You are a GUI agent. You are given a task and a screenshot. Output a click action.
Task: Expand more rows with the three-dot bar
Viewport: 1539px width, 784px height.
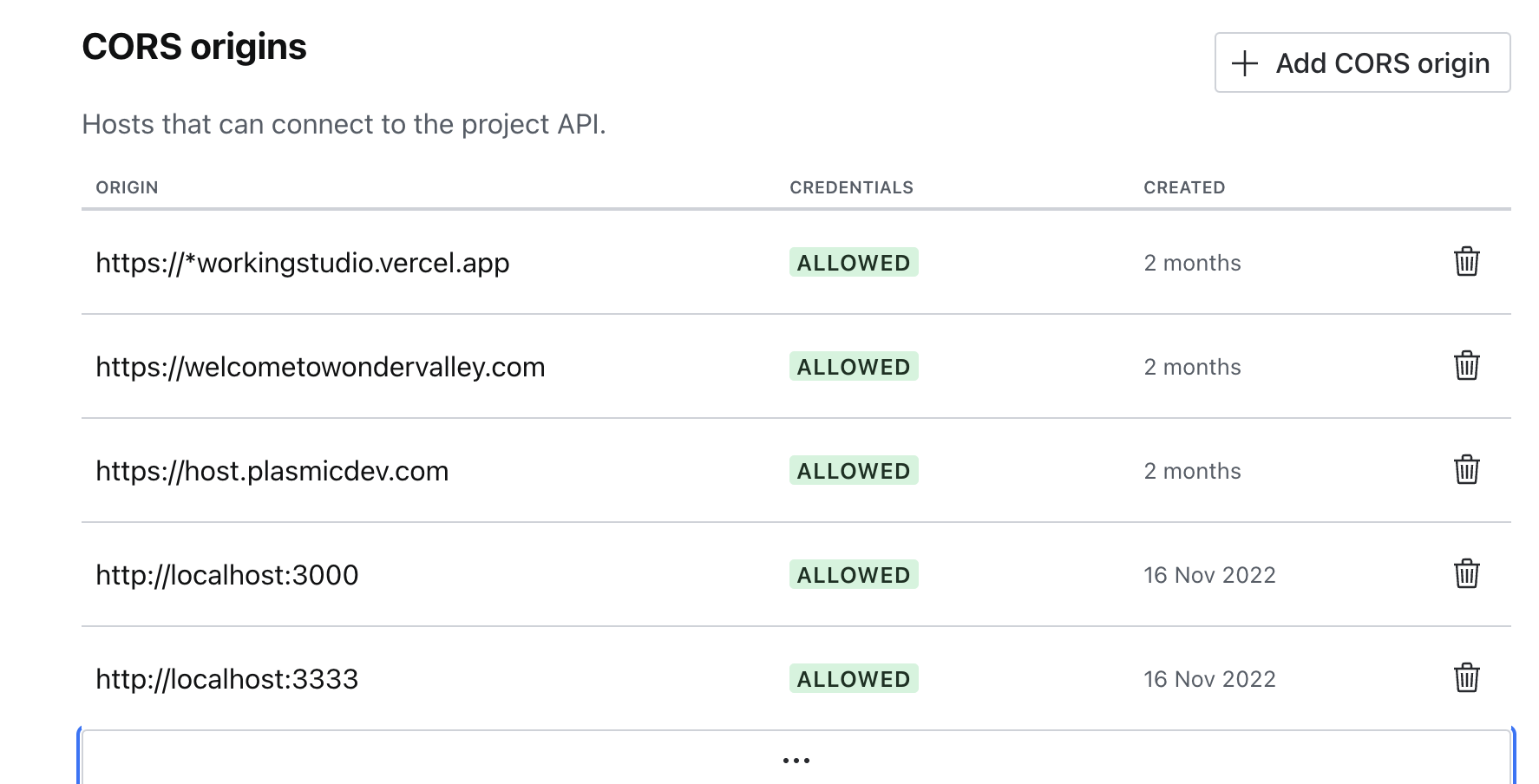tap(796, 760)
